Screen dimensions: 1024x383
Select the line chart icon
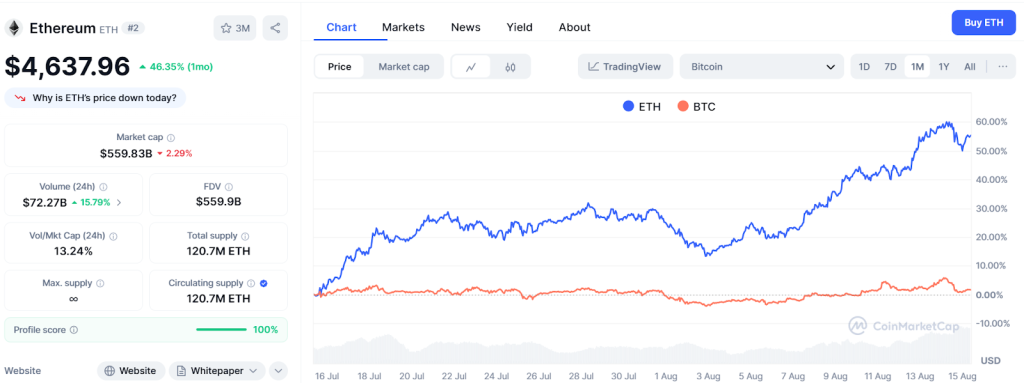[x=471, y=67]
